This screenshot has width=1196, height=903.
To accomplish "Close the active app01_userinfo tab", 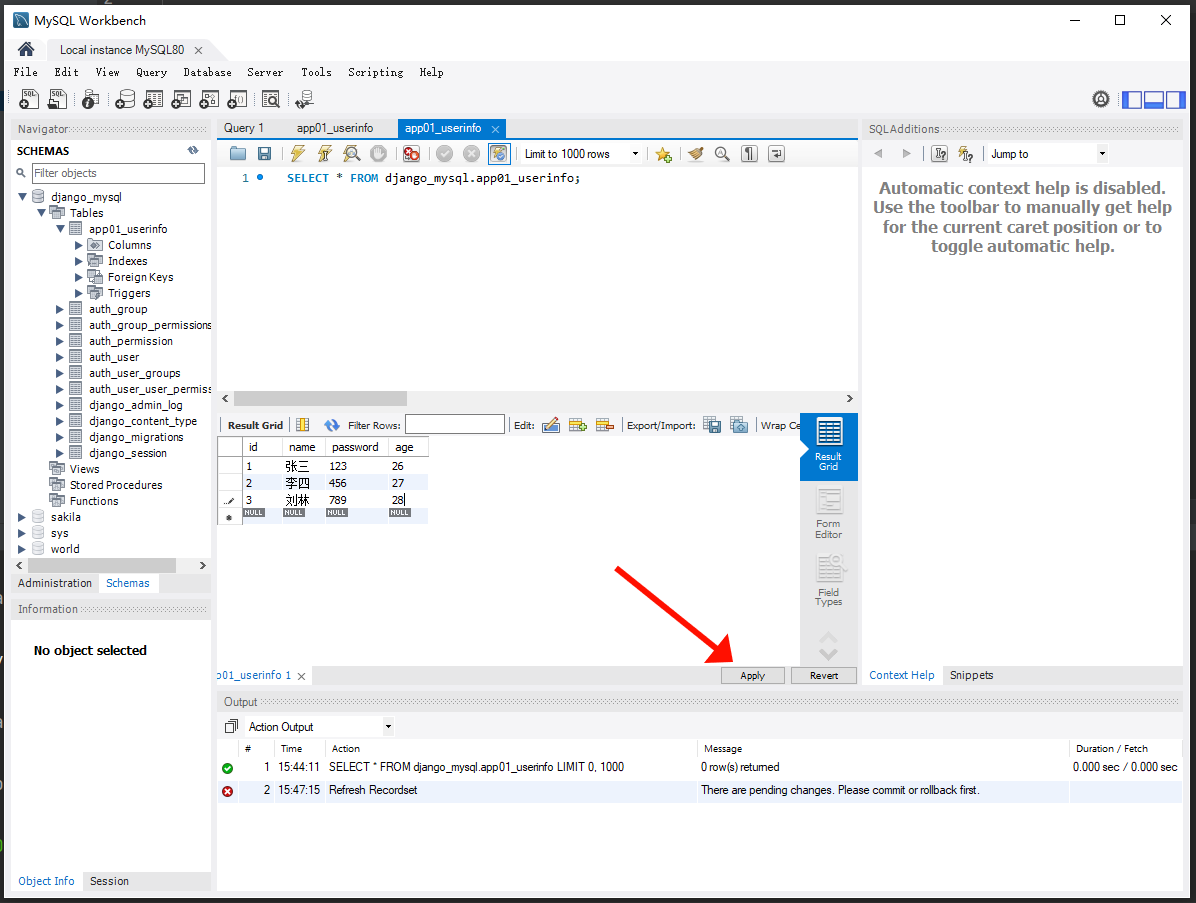I will coord(496,129).
